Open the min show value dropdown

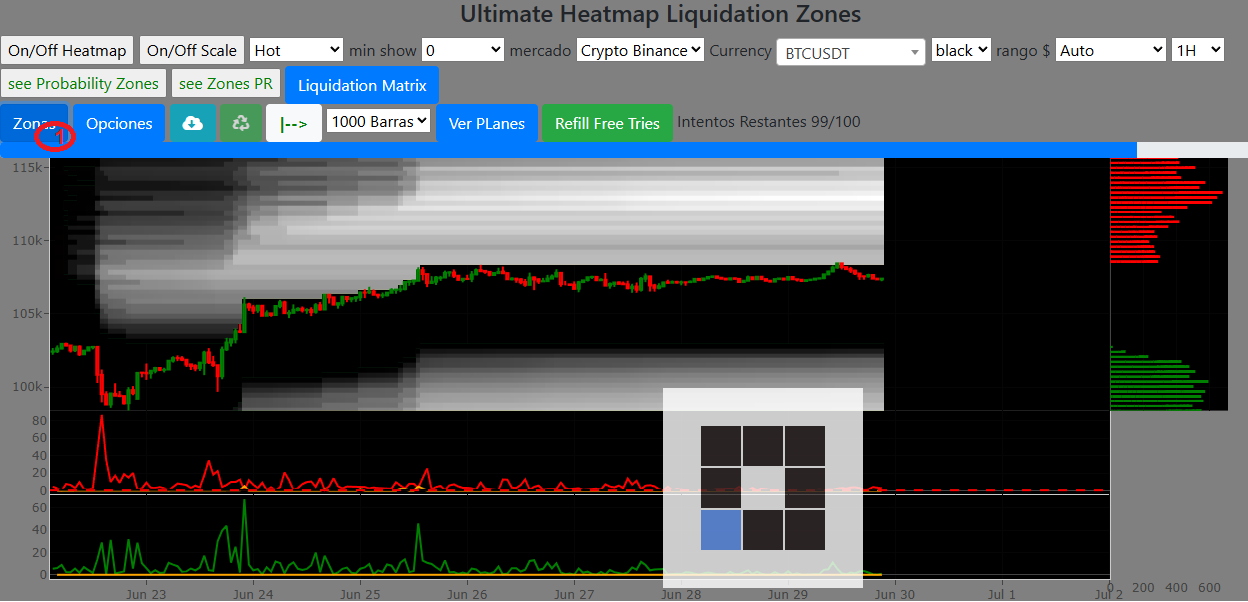pos(462,50)
